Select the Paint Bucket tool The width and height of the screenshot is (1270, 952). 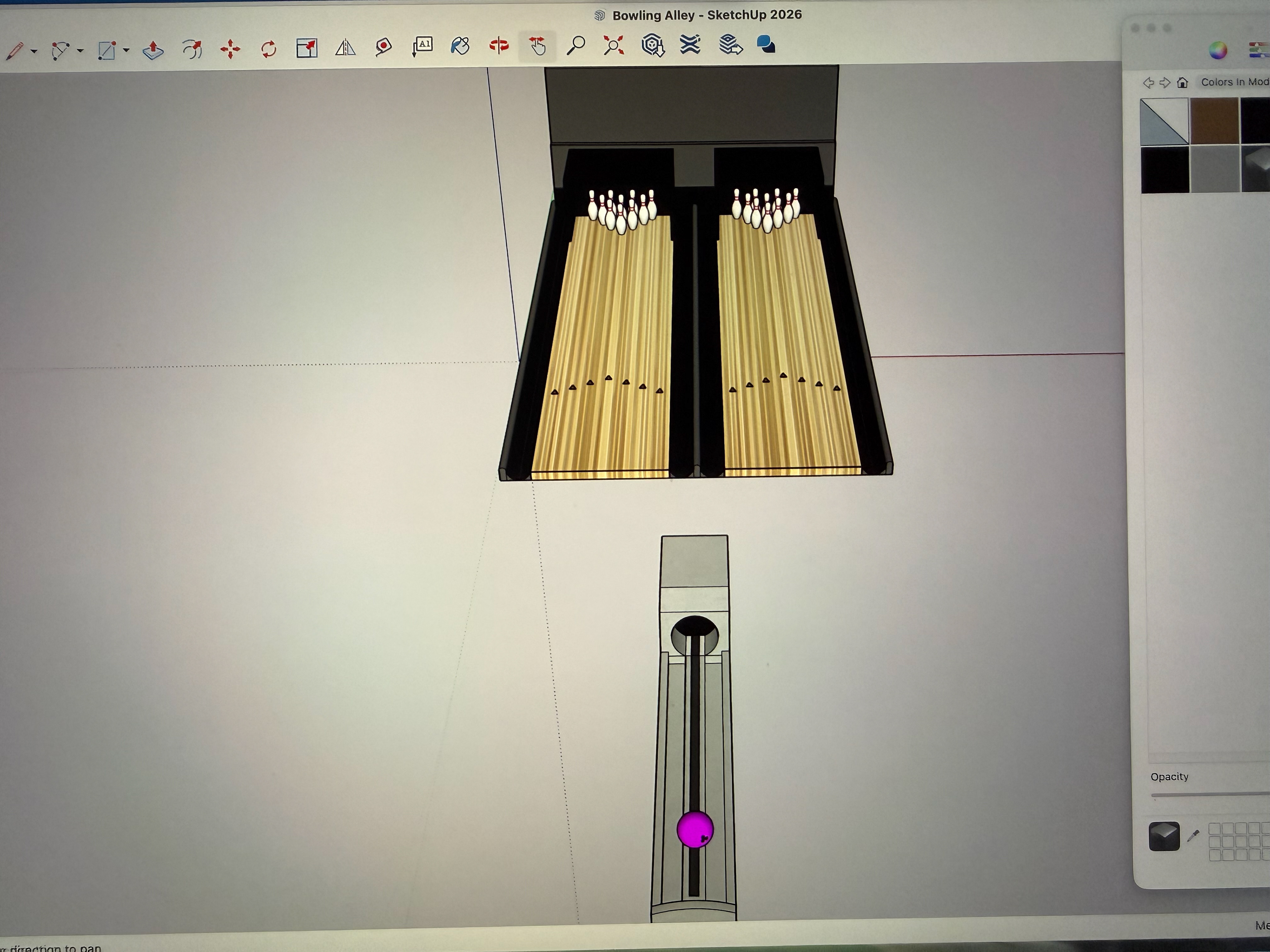(460, 46)
